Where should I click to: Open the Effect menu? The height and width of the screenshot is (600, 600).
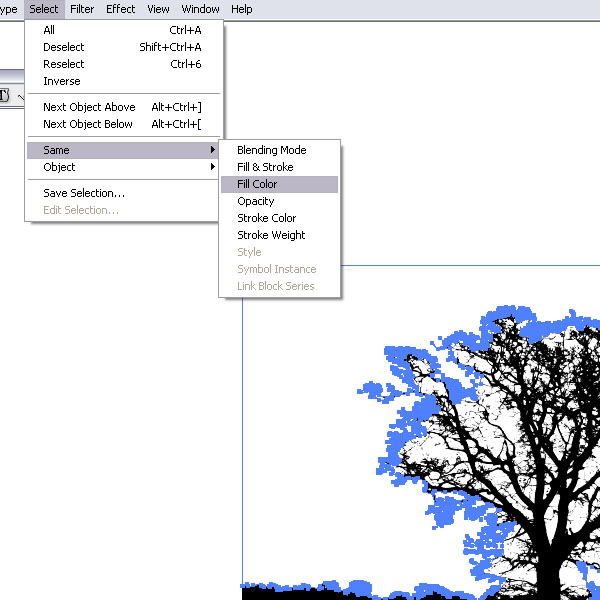point(121,9)
